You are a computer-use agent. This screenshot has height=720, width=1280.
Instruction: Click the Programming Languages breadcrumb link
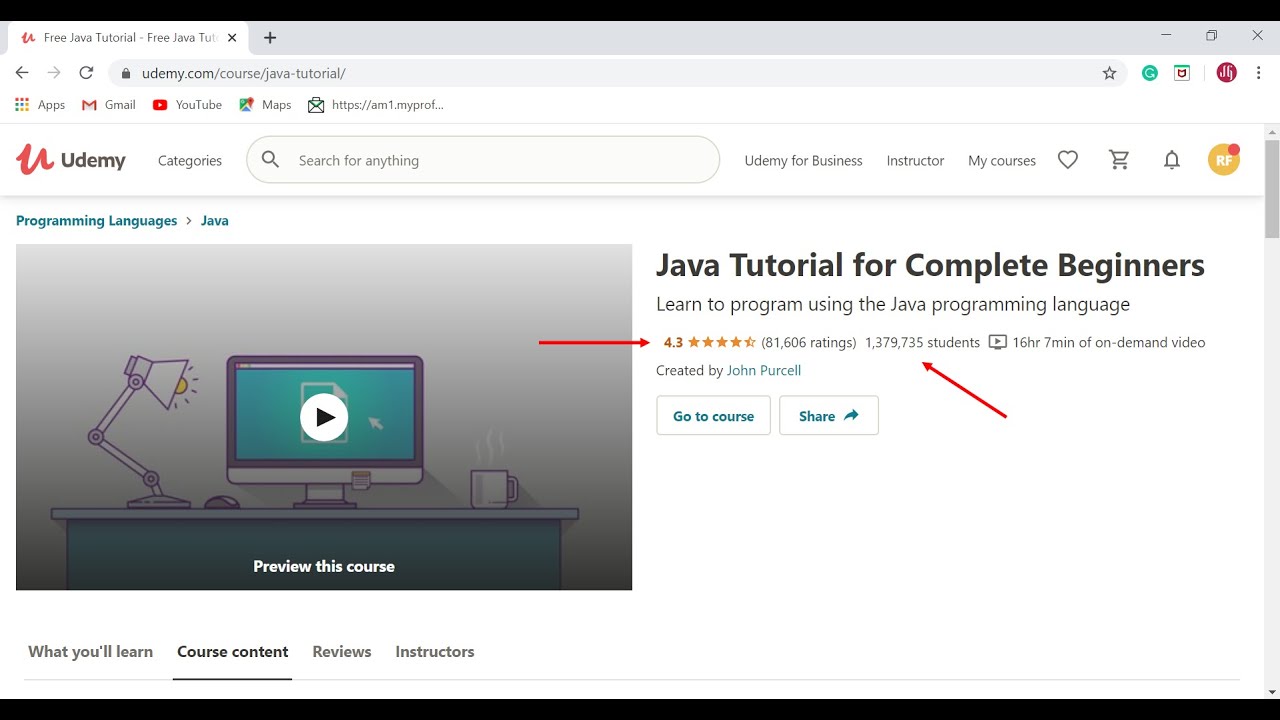97,221
